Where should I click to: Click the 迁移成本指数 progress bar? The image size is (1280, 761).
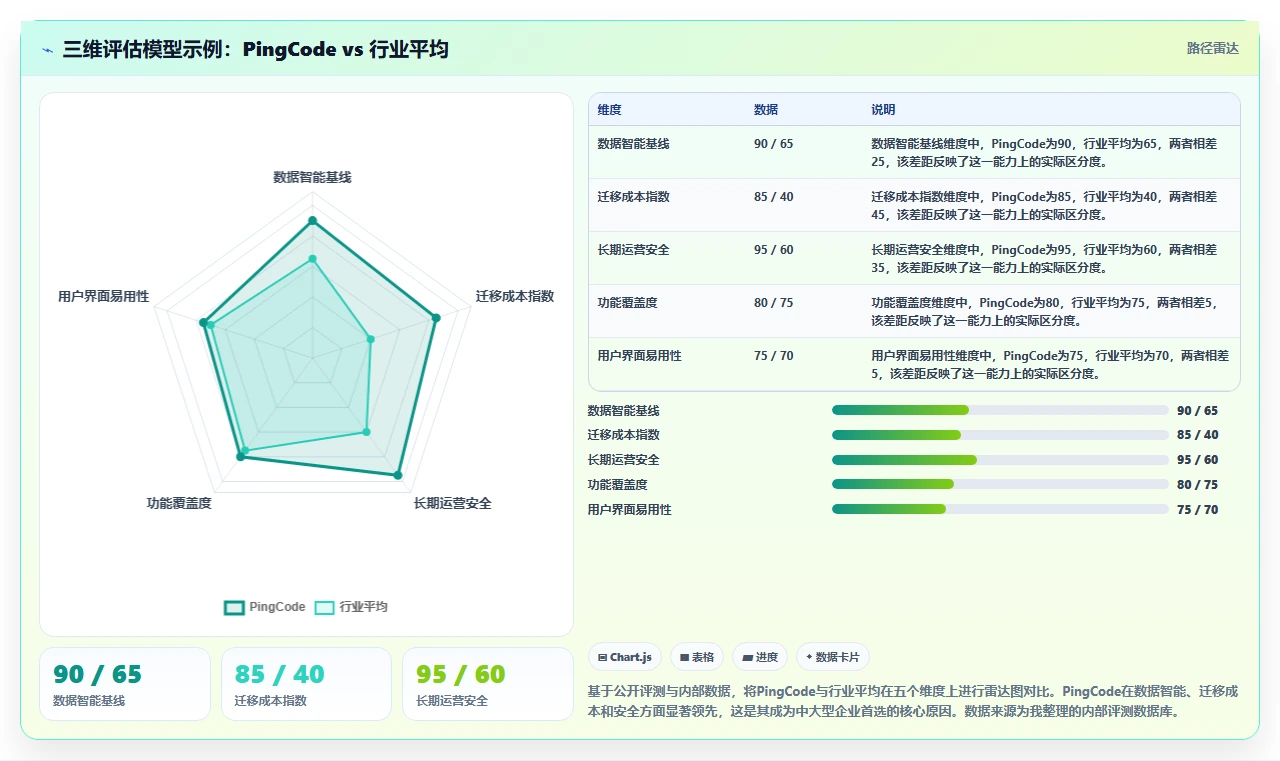pyautogui.click(x=1000, y=435)
